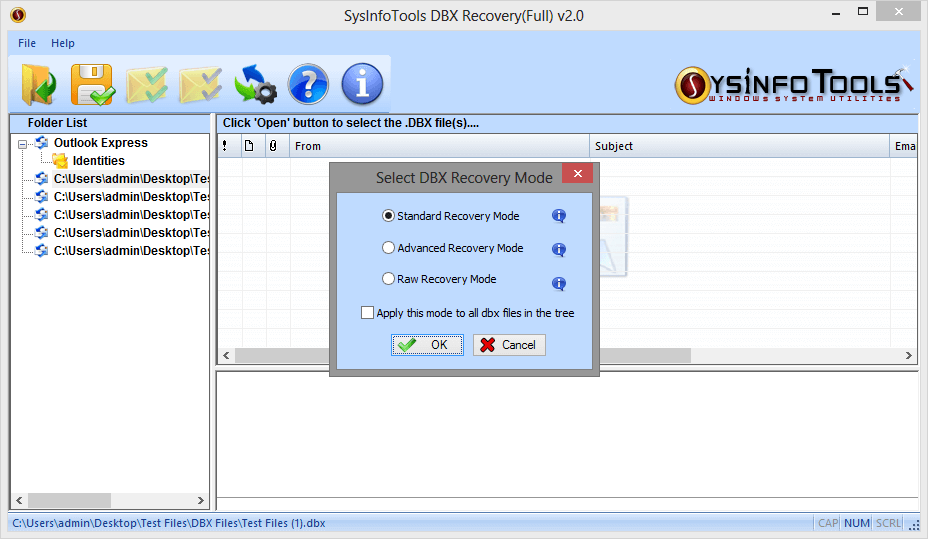This screenshot has height=539, width=928.
Task: Click the second envelope checkmark toolbar icon
Action: [201, 85]
